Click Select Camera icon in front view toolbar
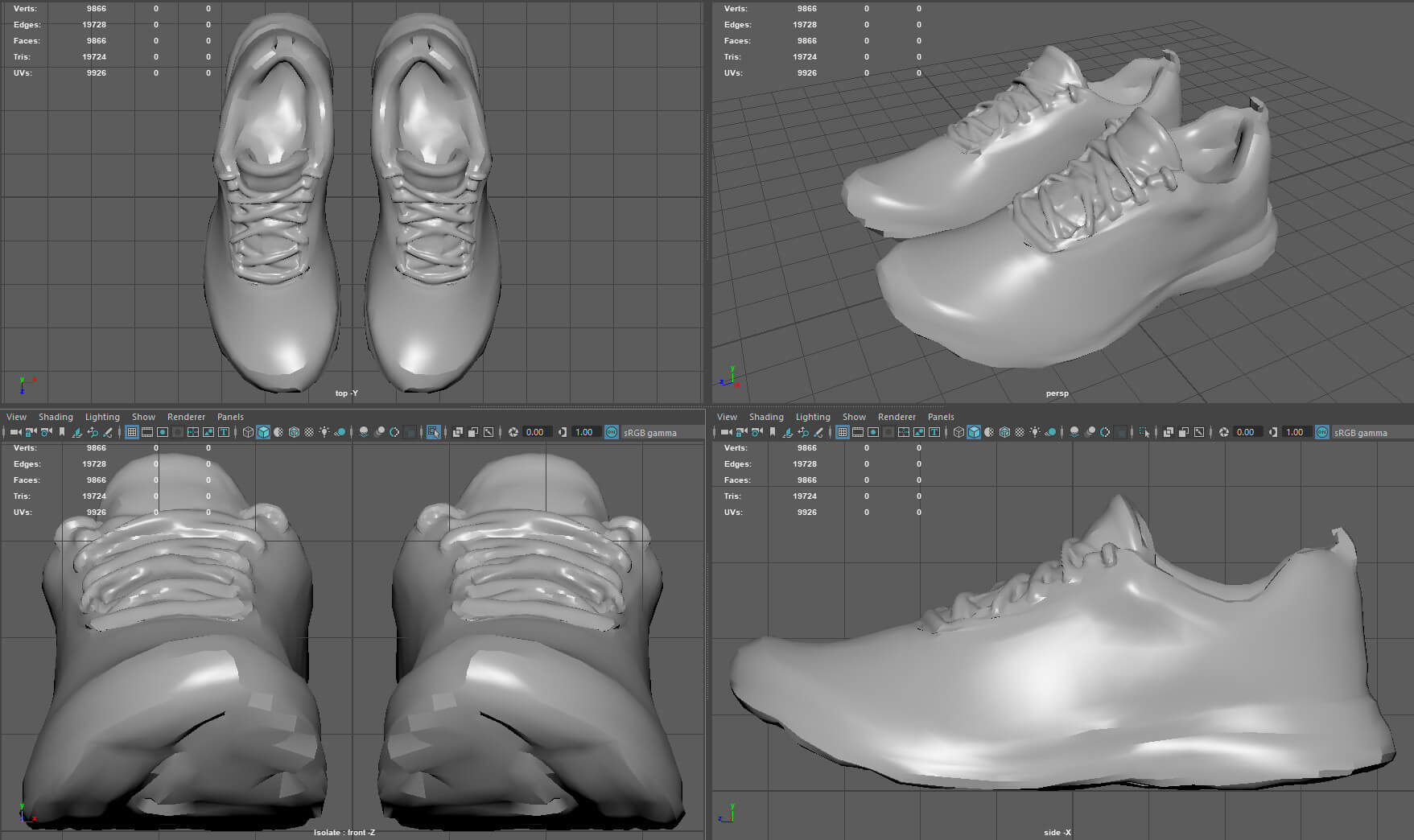 tap(14, 433)
